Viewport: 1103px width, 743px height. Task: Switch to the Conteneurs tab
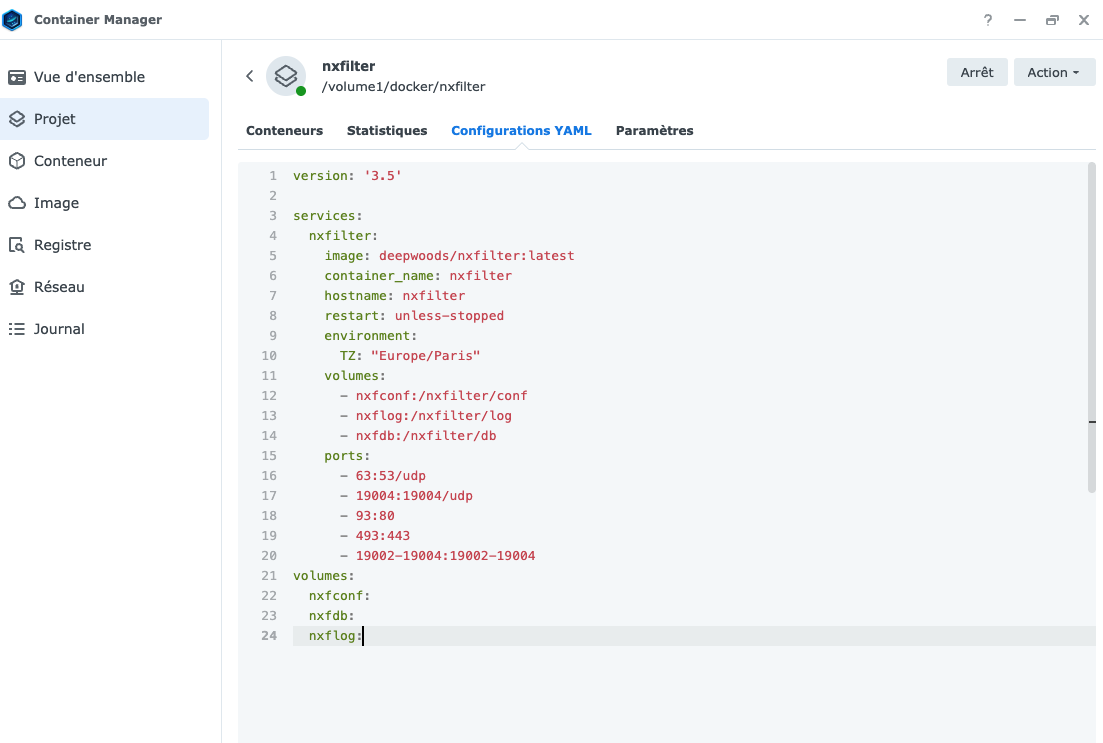[284, 131]
